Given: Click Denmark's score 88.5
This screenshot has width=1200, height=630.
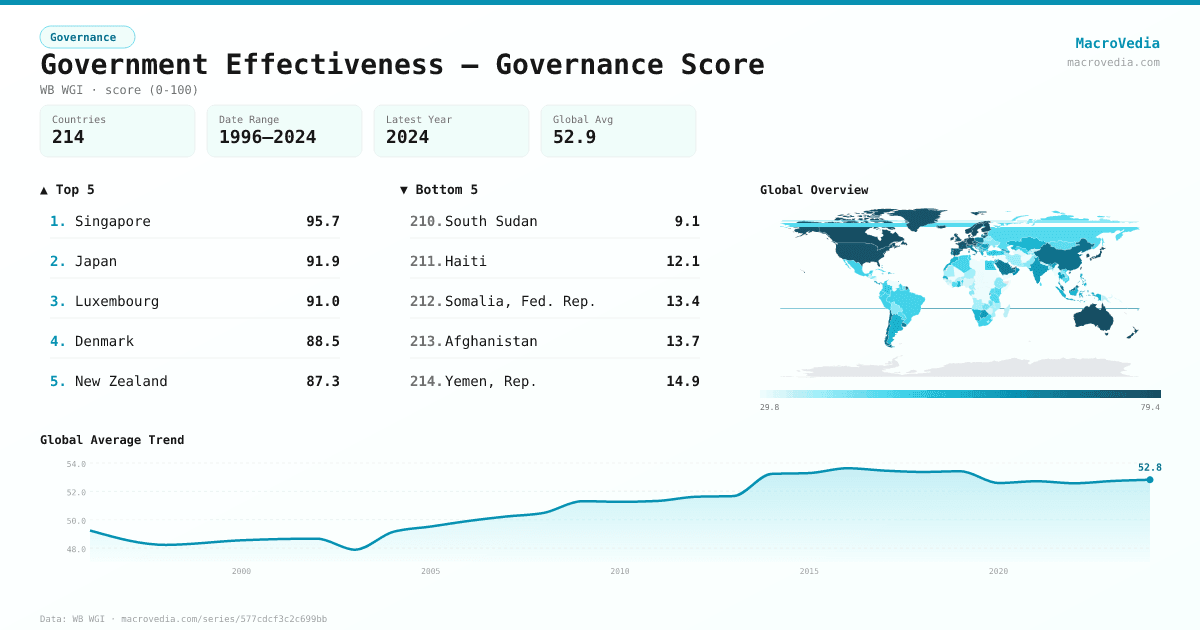Looking at the screenshot, I should coord(323,341).
